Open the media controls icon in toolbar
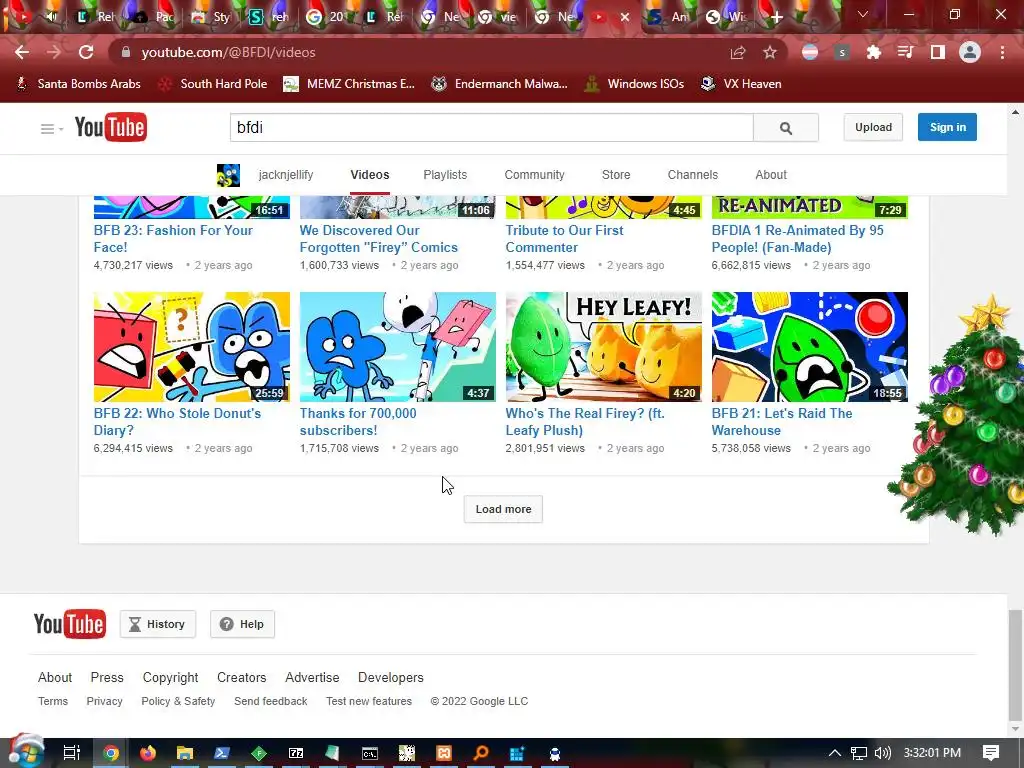The width and height of the screenshot is (1024, 768). click(x=905, y=52)
